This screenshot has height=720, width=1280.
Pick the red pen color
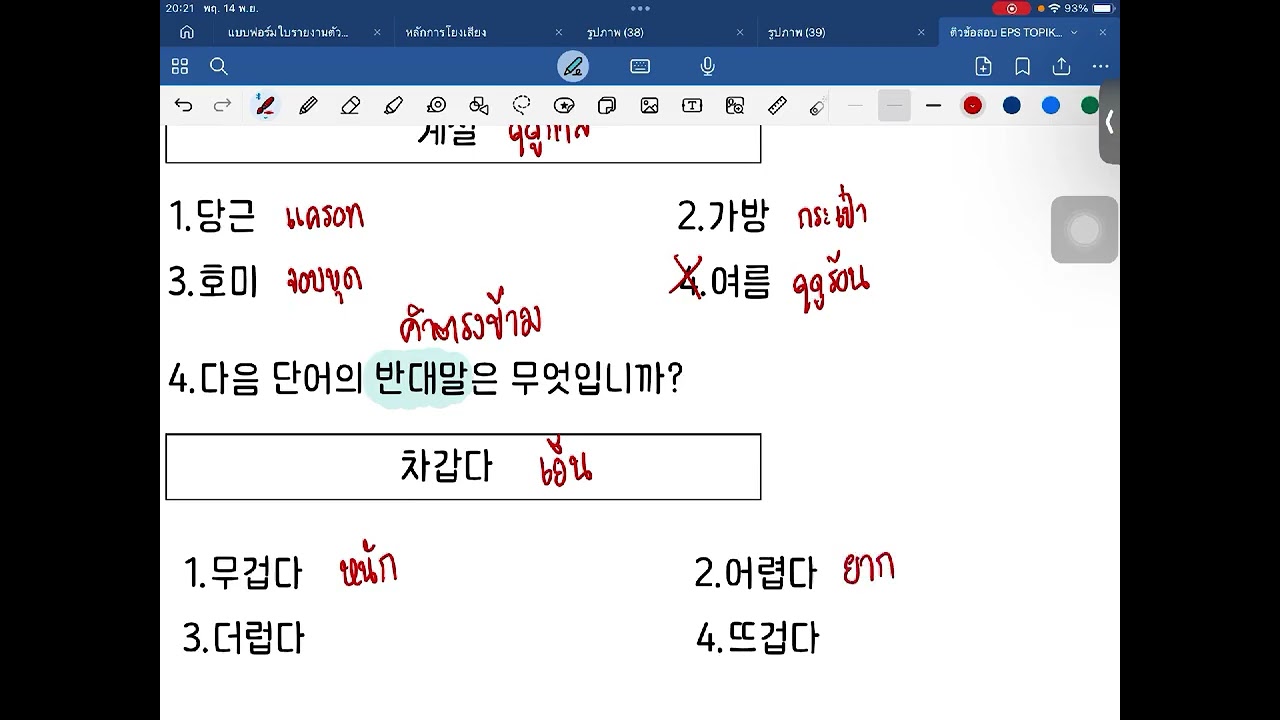(x=972, y=105)
